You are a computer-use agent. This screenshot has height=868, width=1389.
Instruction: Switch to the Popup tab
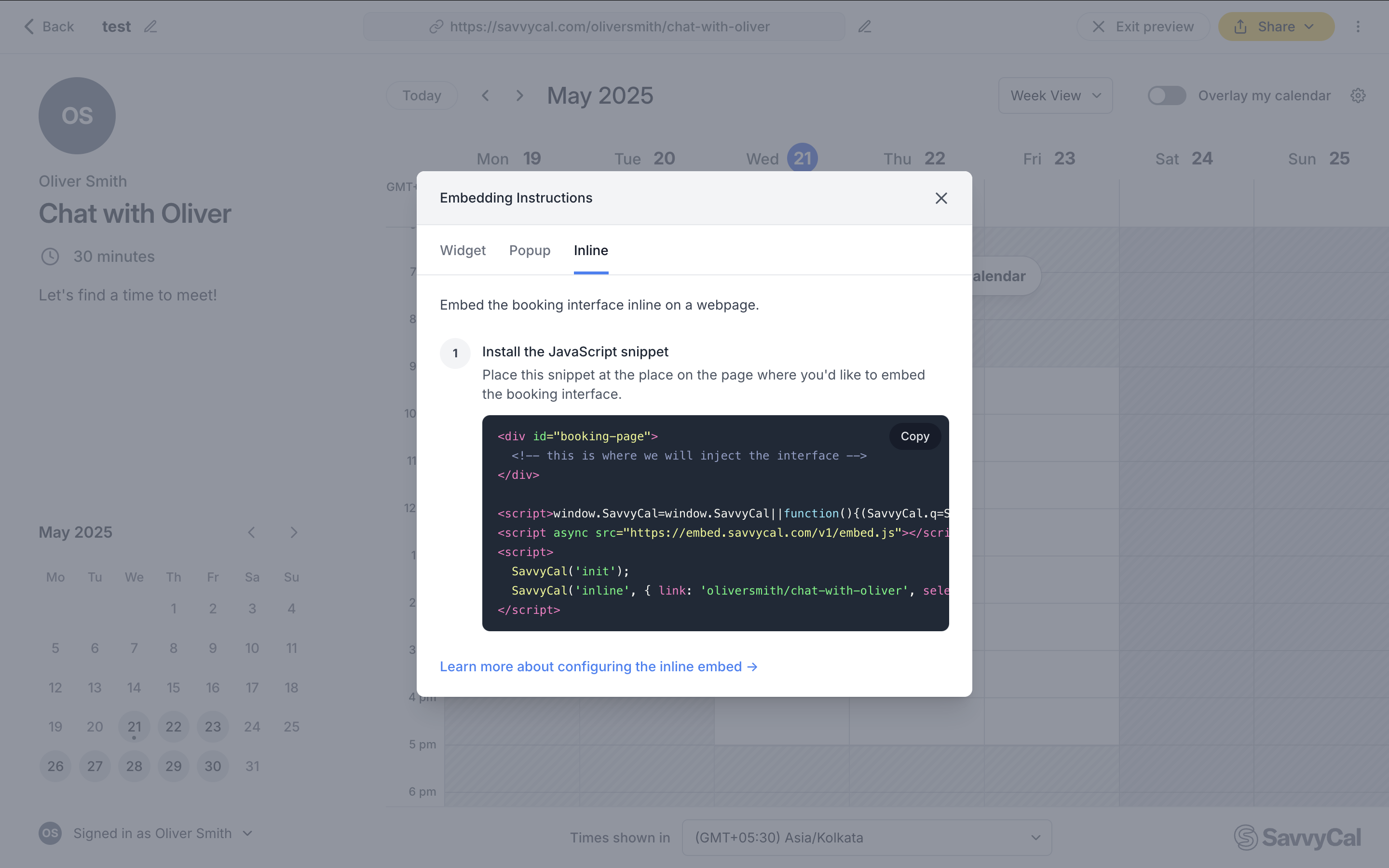pos(529,250)
